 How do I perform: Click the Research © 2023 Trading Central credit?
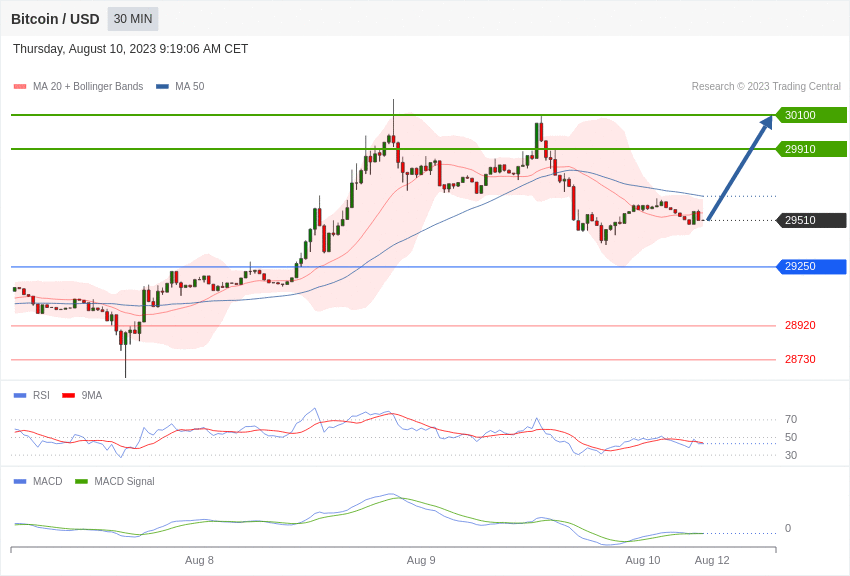[766, 86]
